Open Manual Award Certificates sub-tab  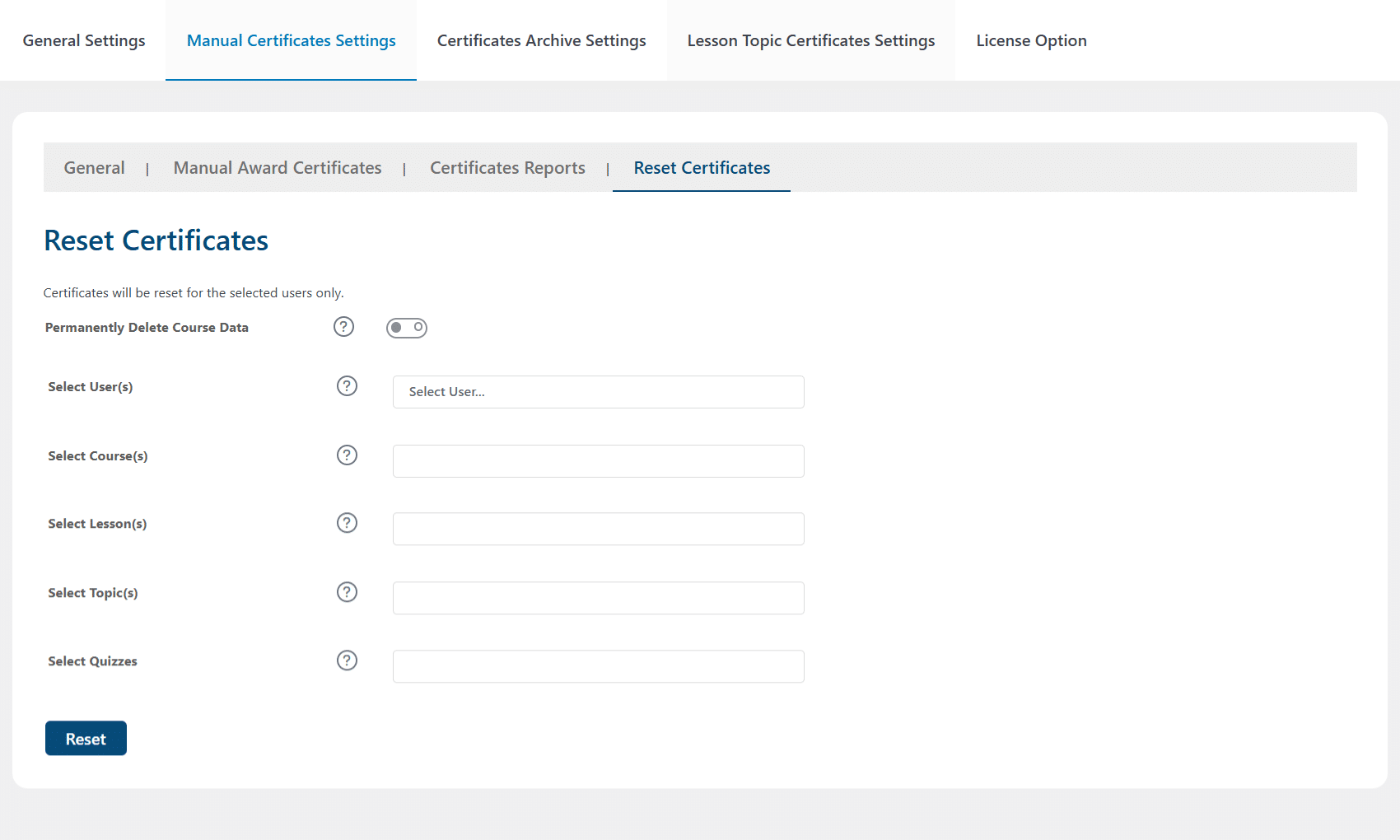click(x=278, y=168)
